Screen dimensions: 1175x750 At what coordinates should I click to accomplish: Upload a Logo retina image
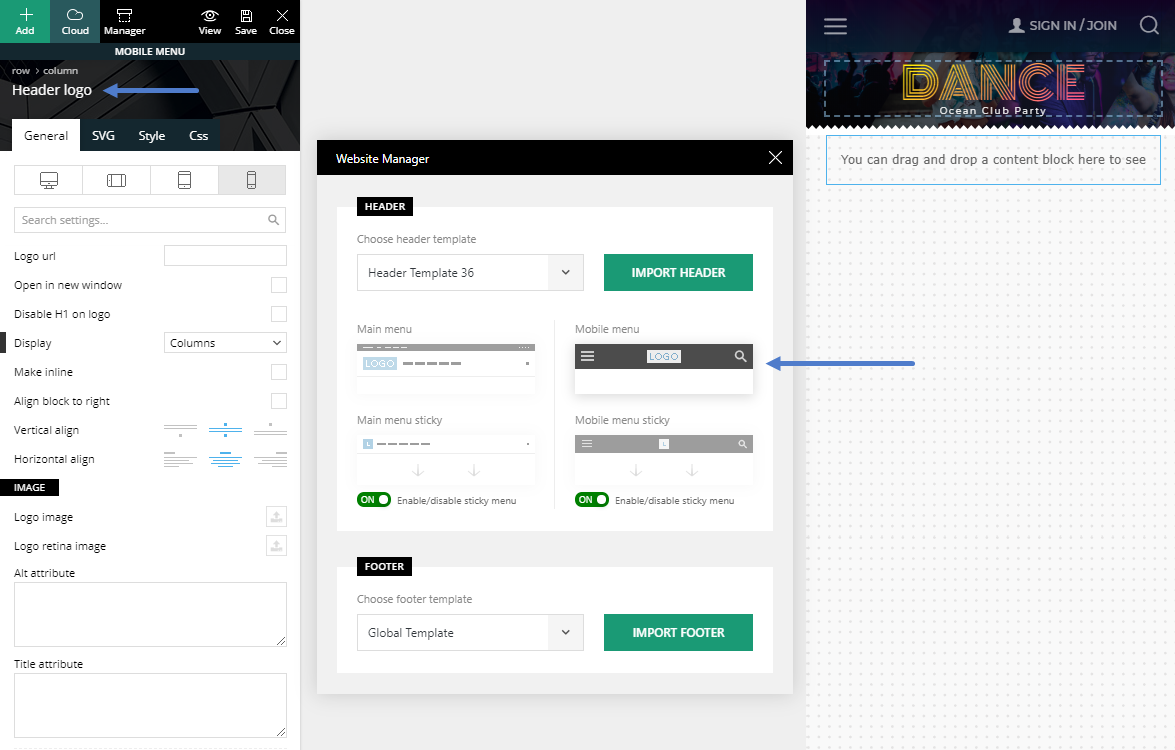[277, 545]
